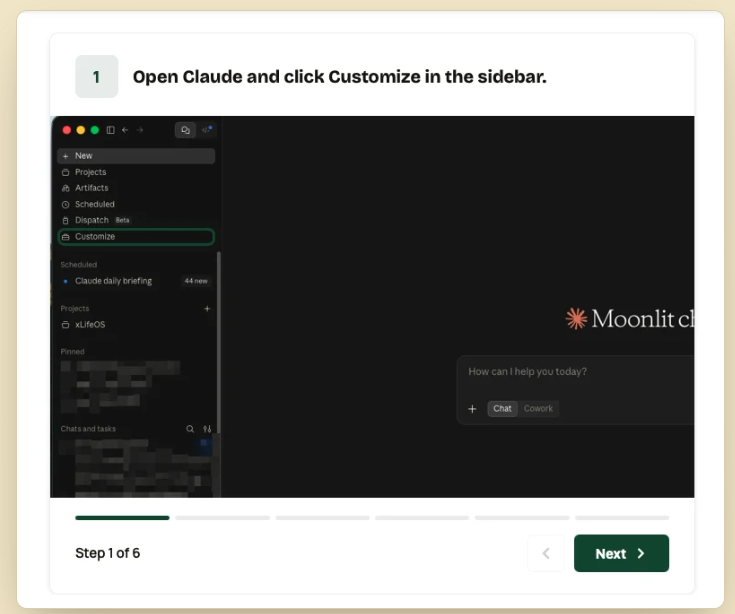735x614 pixels.
Task: Switch to Cowork mode toggle
Action: [538, 409]
